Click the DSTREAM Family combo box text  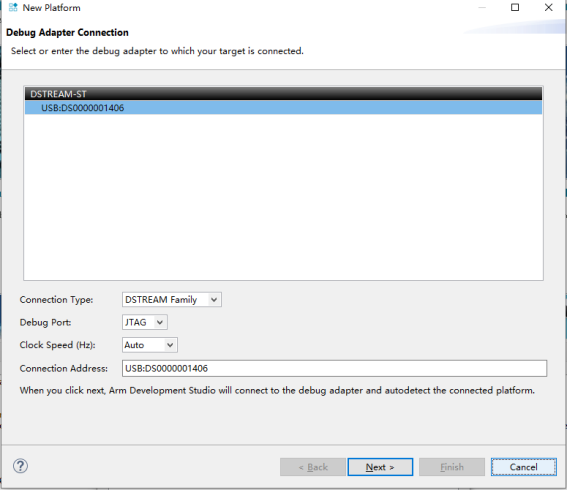pos(161,300)
